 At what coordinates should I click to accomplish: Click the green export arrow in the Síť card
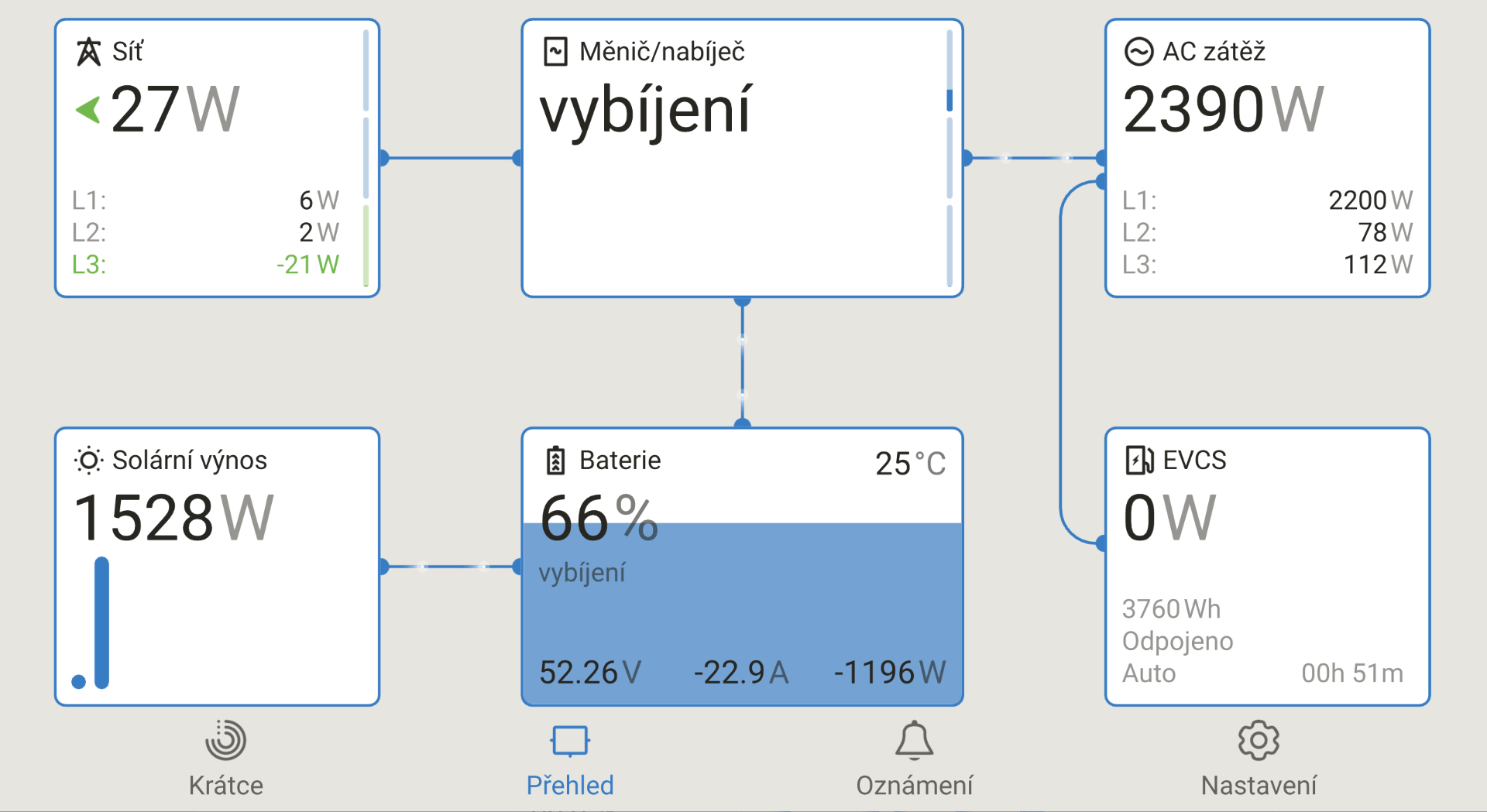[x=88, y=110]
